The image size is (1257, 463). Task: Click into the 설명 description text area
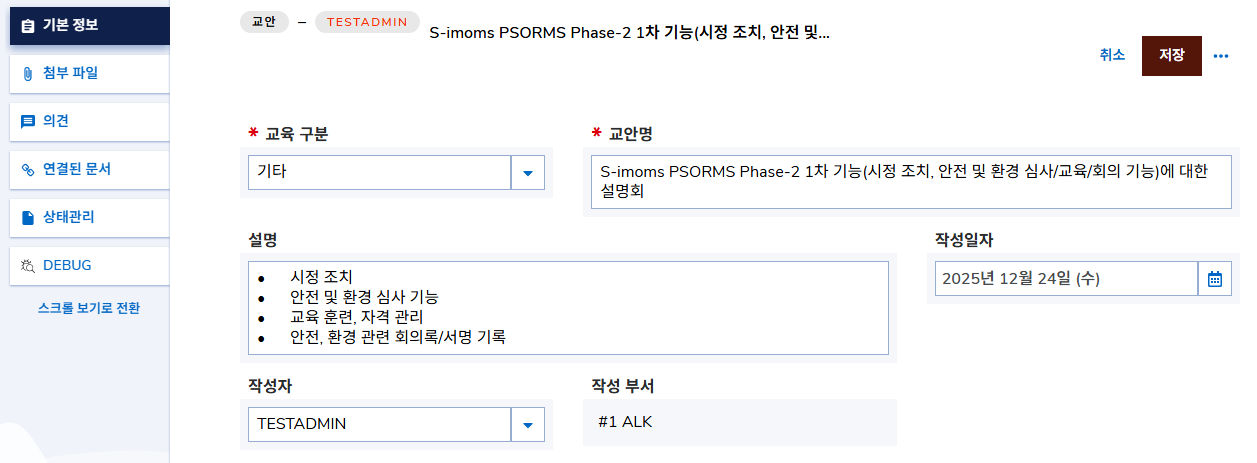(568, 307)
